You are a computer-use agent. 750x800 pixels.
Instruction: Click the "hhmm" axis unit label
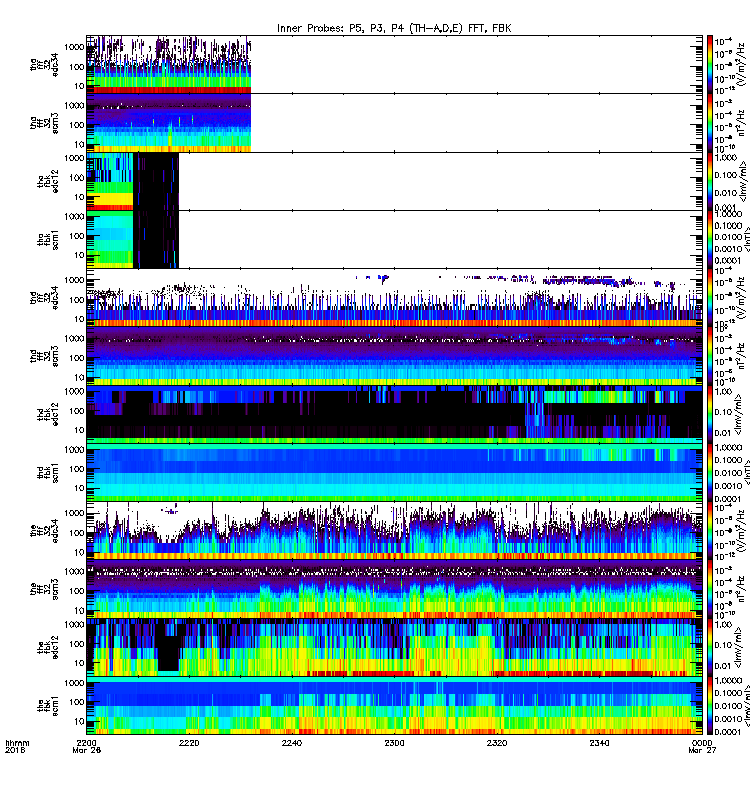(17, 743)
